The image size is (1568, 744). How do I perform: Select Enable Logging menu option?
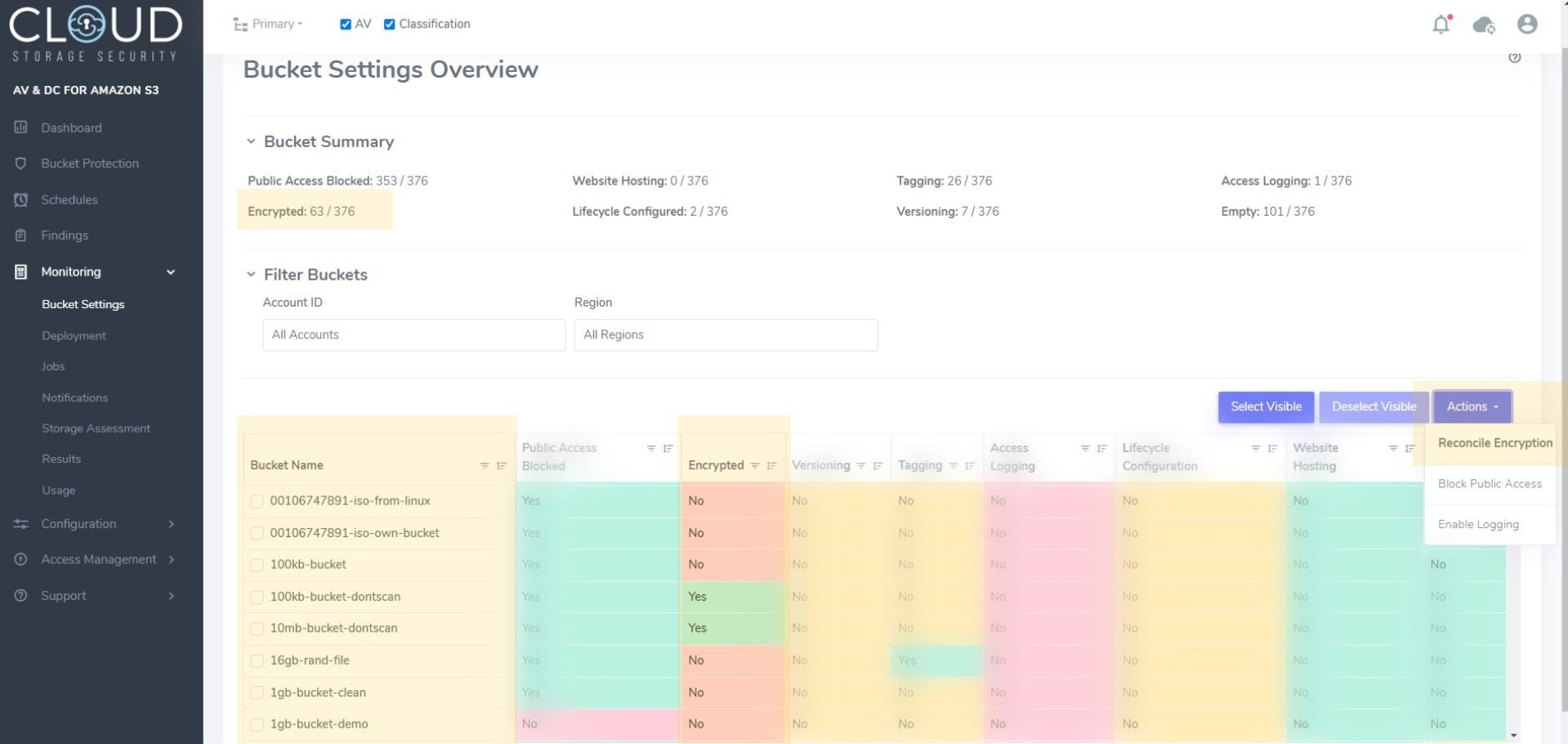[x=1477, y=525]
